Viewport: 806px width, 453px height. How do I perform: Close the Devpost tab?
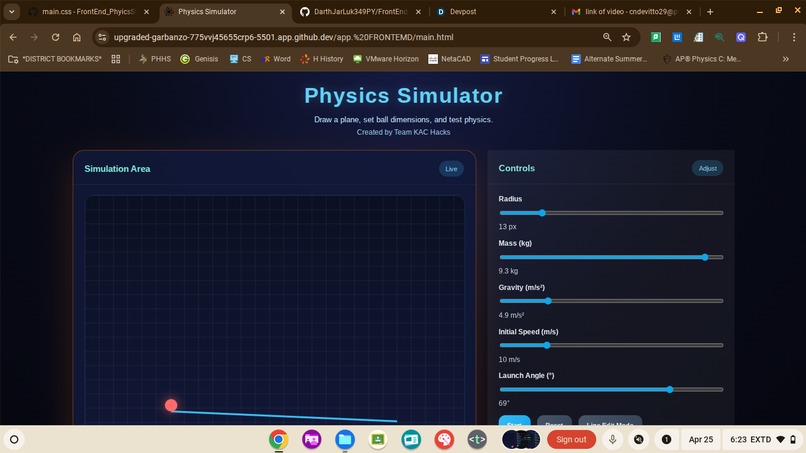[x=554, y=11]
